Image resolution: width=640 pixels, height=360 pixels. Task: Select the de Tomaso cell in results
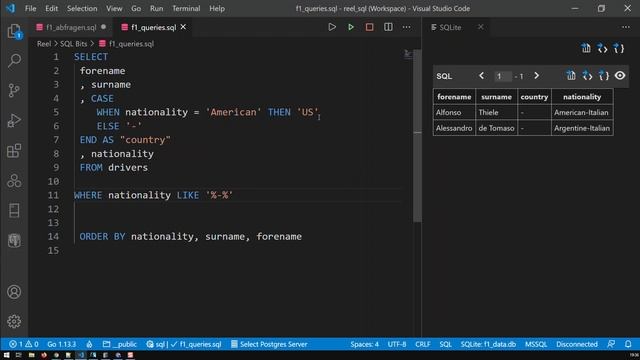tap(496, 128)
